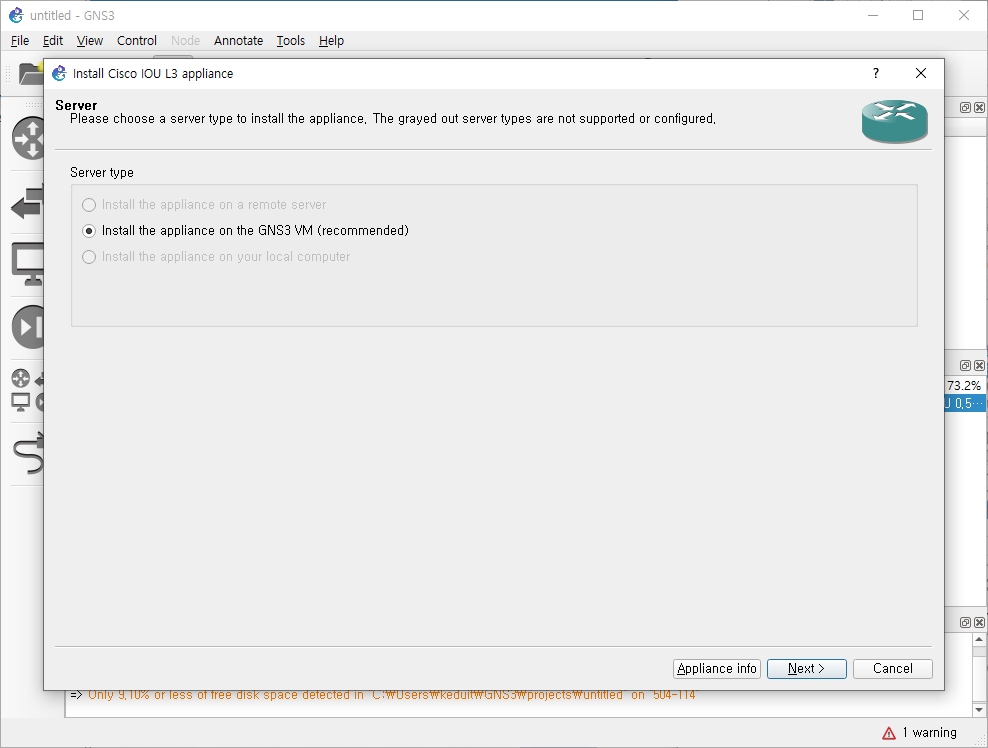The height and width of the screenshot is (748, 988).
Task: Open Appliance info
Action: [716, 669]
